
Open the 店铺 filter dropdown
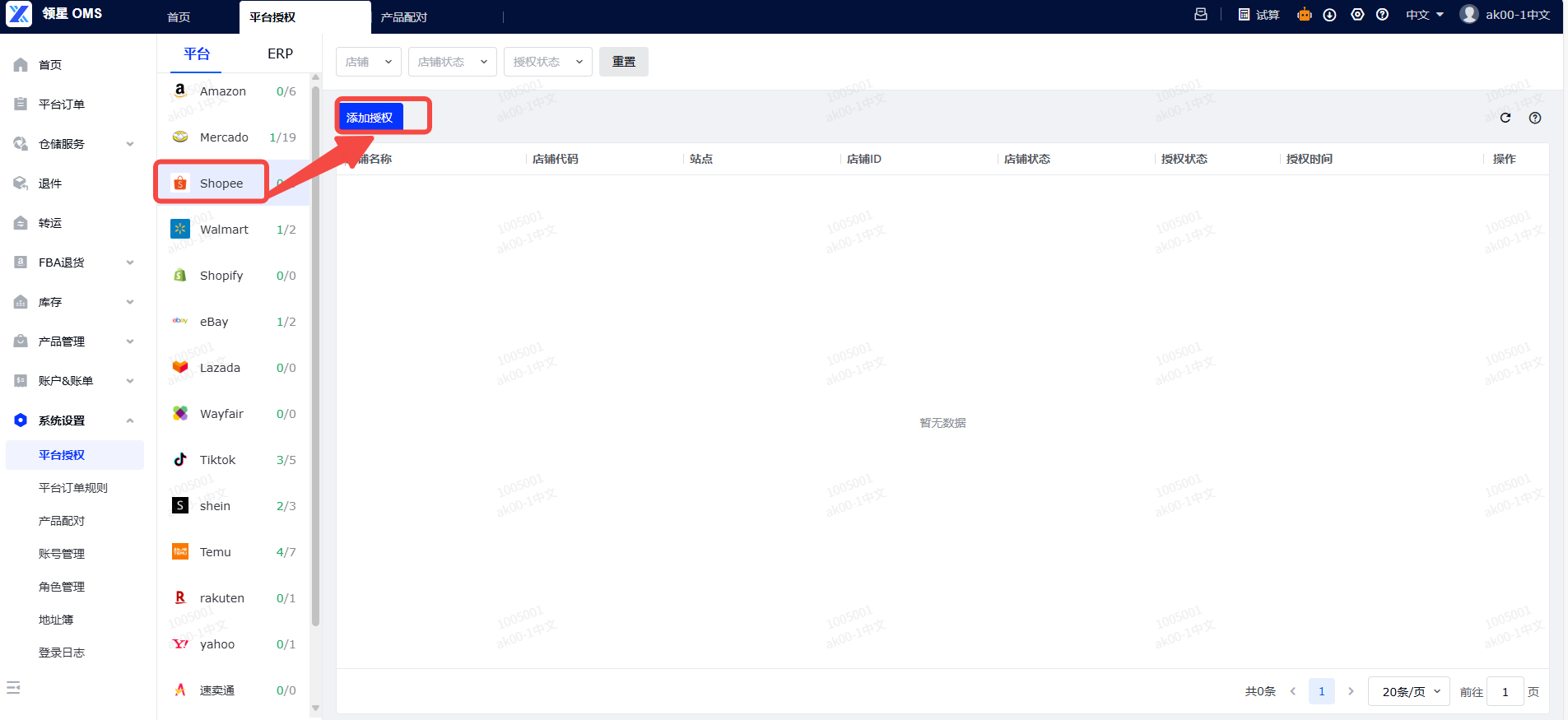point(369,62)
